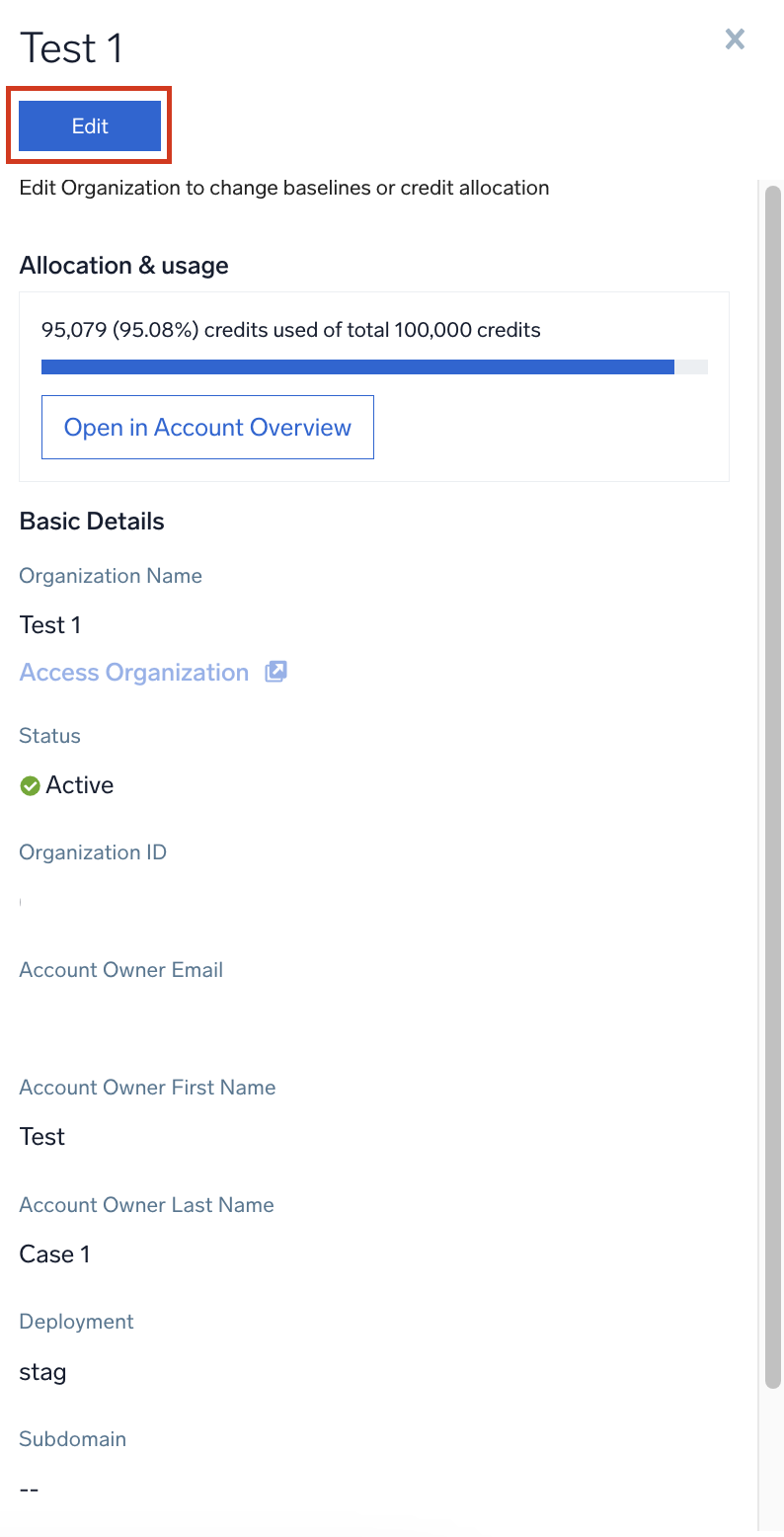Click the Allocation & usage heading
Image resolution: width=784 pixels, height=1537 pixels.
[x=123, y=266]
